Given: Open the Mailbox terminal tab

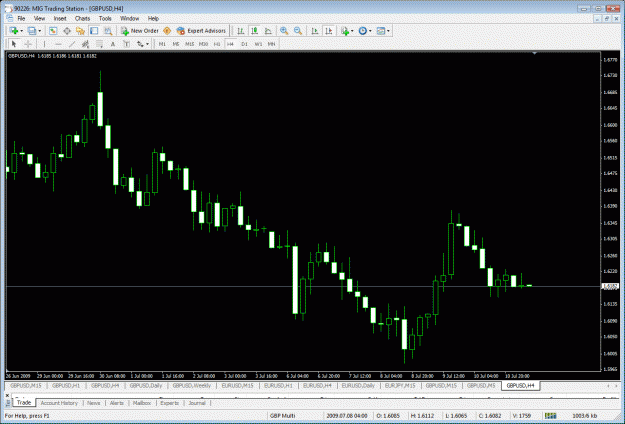Looking at the screenshot, I should pyautogui.click(x=142, y=403).
